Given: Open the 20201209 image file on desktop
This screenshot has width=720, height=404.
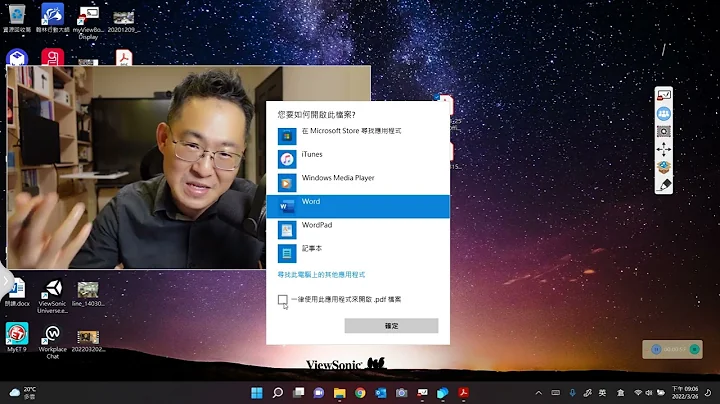Looking at the screenshot, I should pos(124,21).
